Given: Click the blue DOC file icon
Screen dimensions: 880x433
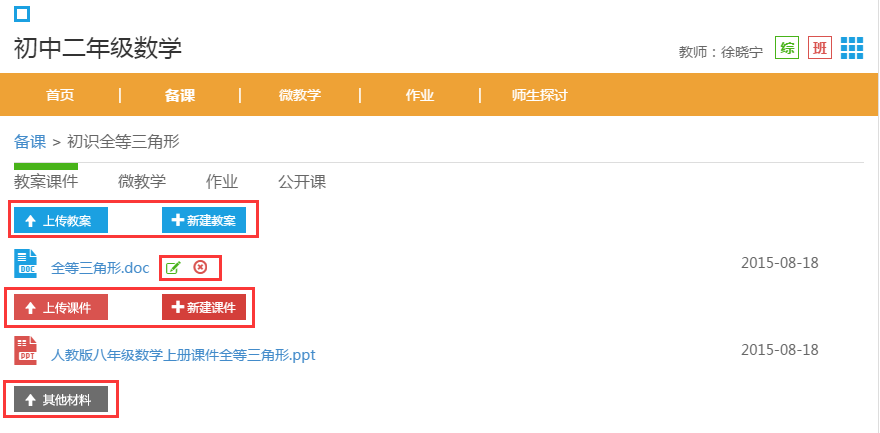Looking at the screenshot, I should [x=25, y=264].
